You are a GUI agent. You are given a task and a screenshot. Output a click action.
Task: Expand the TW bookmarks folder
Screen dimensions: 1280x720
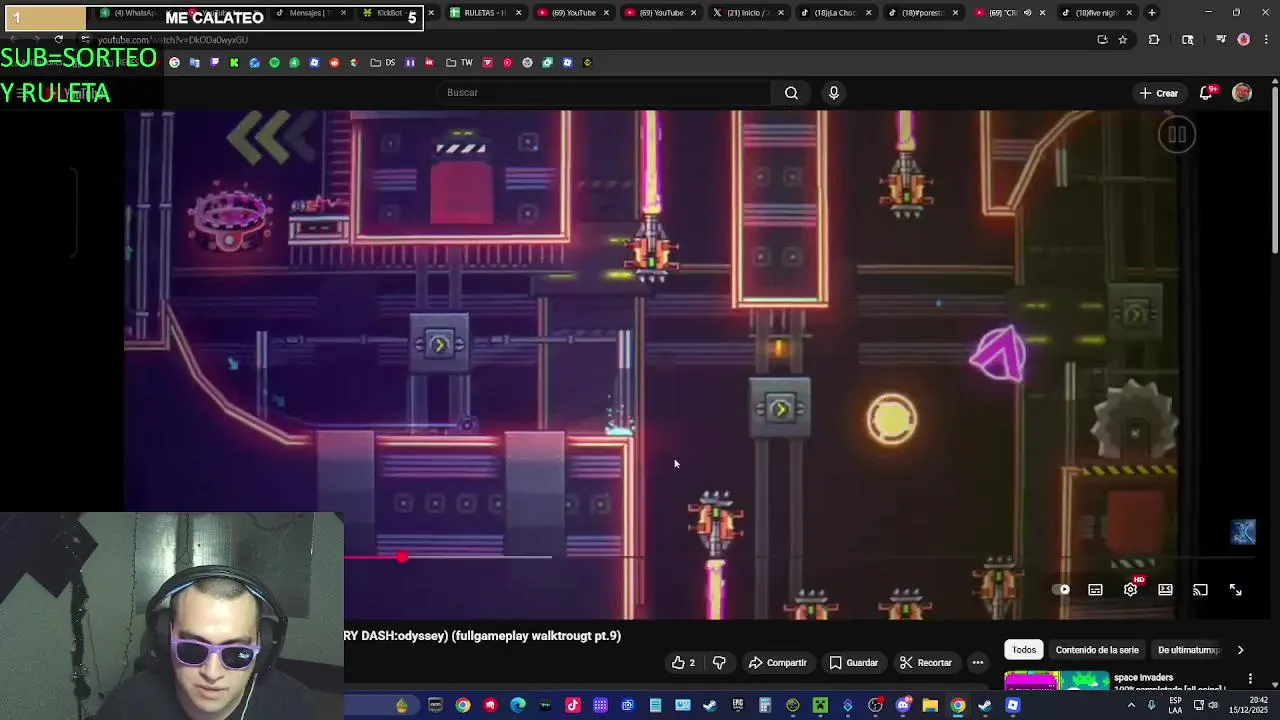(x=459, y=63)
